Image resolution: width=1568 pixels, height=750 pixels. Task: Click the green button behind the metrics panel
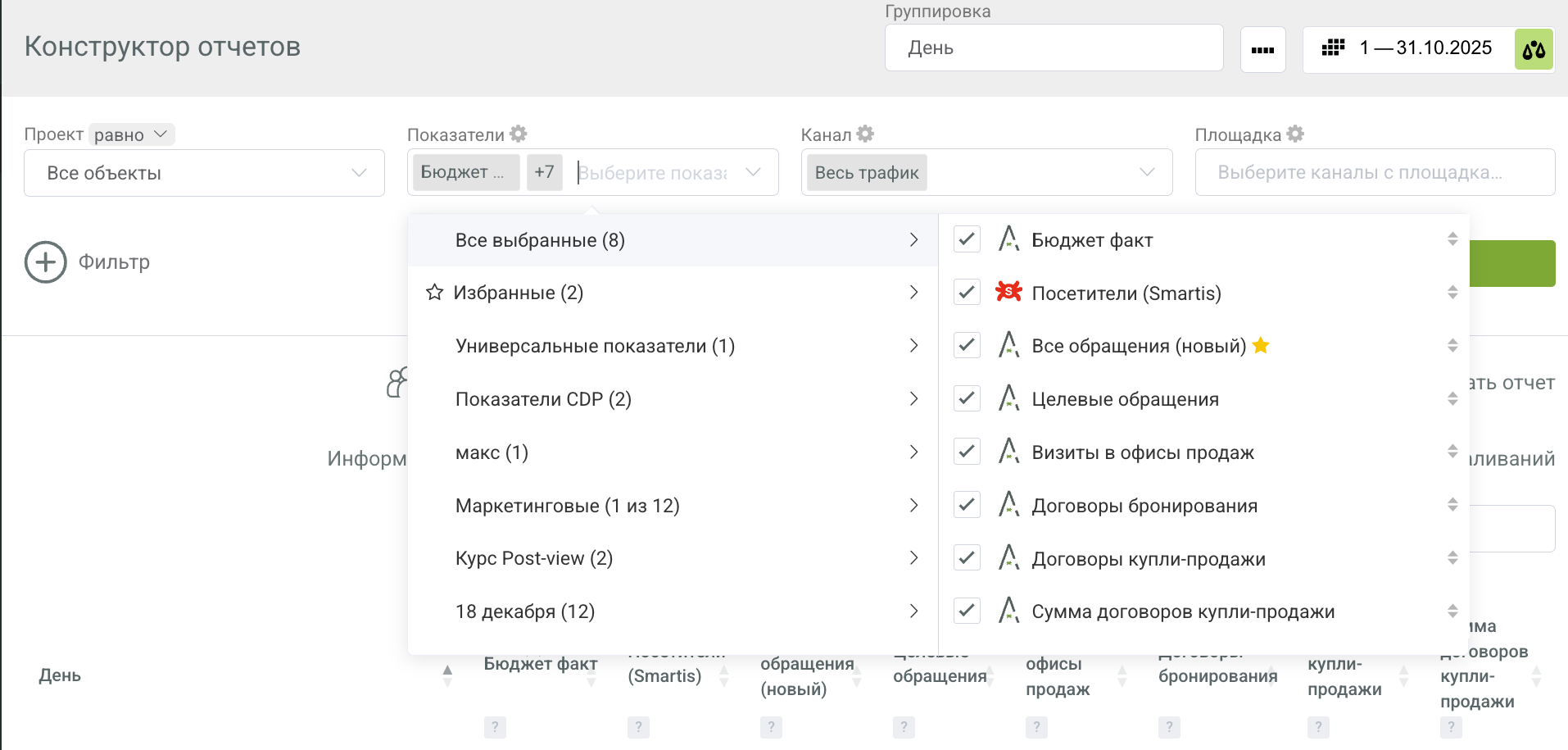click(x=1512, y=263)
